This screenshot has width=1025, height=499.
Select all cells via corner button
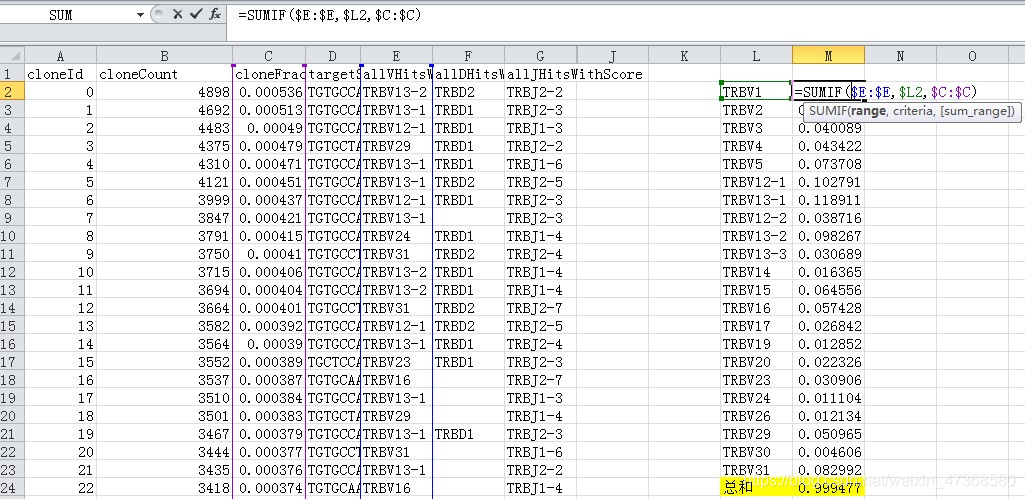point(12,56)
